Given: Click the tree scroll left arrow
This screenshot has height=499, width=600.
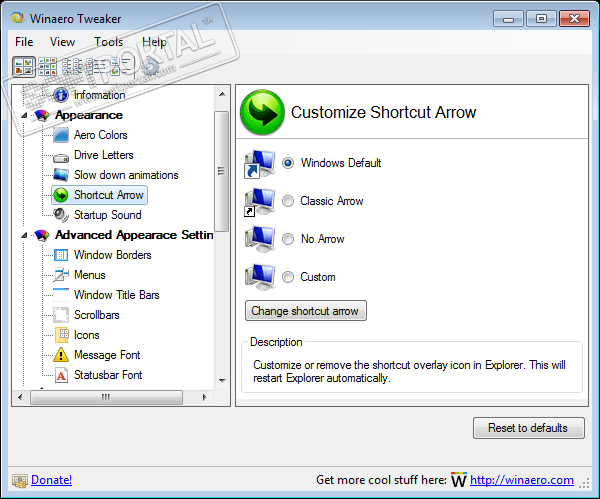Looking at the screenshot, I should (20, 397).
